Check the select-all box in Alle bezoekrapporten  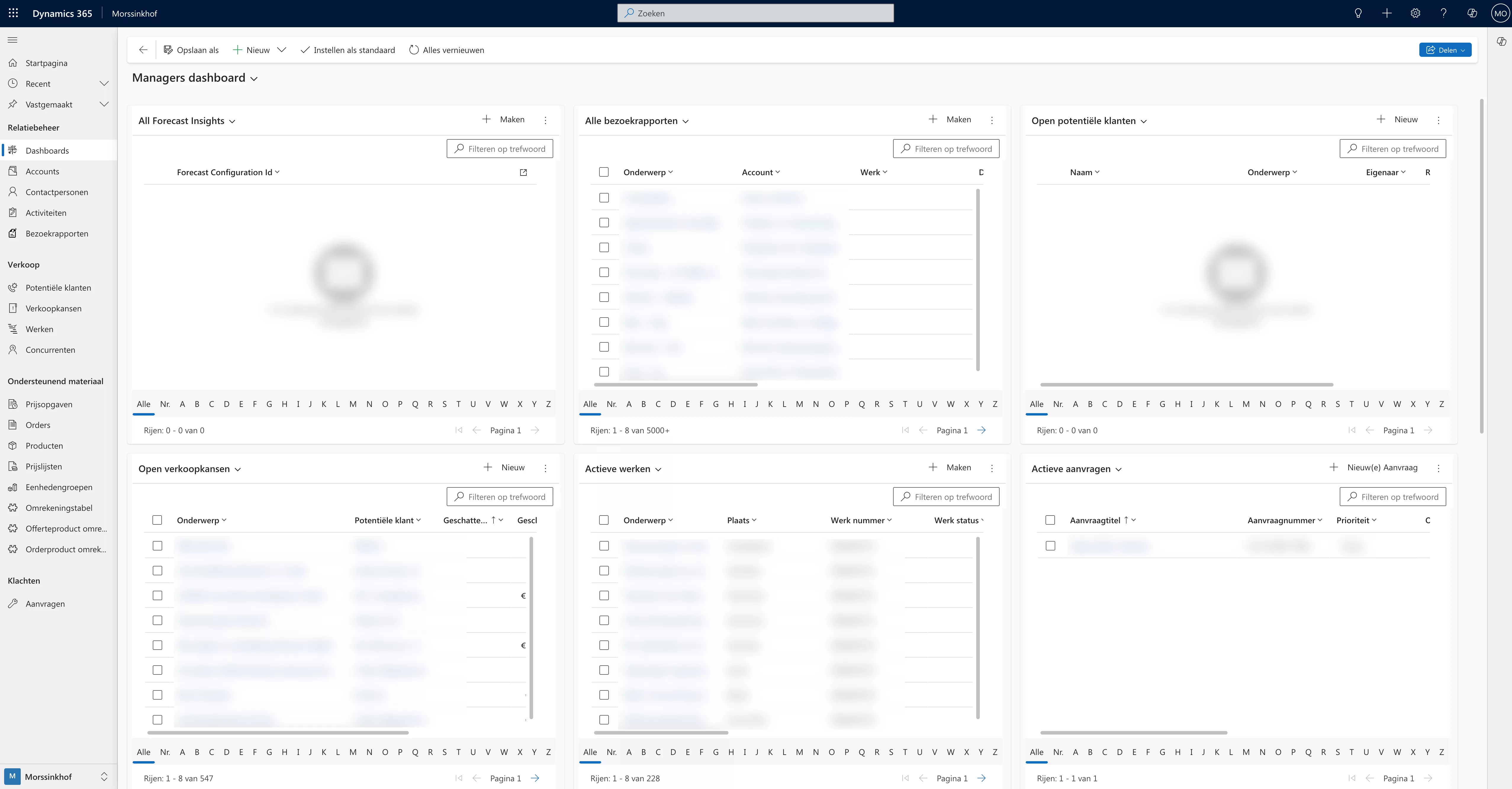tap(604, 172)
